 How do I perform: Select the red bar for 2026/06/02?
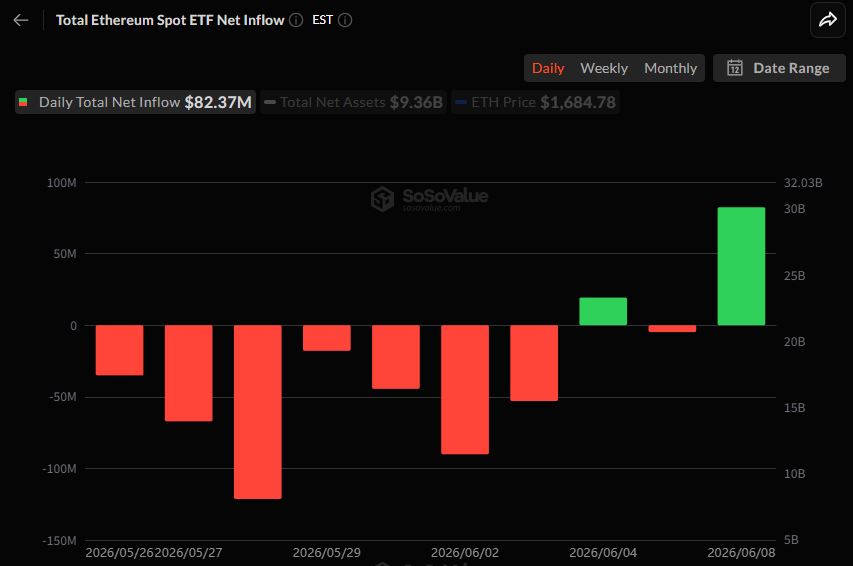click(x=465, y=390)
